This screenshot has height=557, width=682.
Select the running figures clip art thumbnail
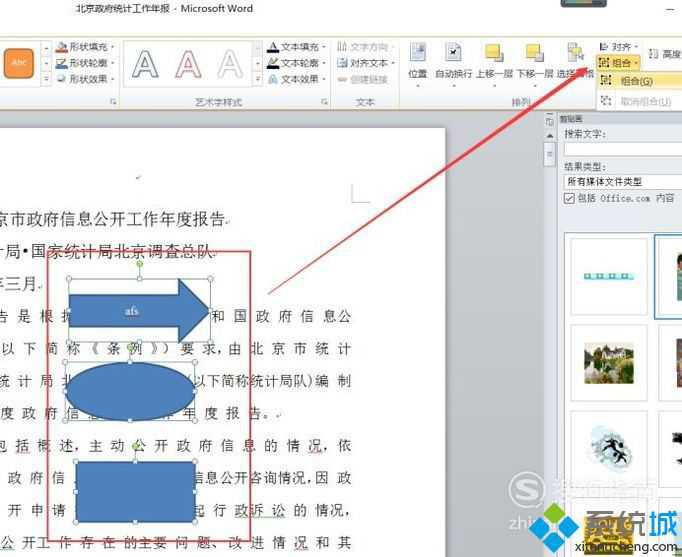(608, 449)
